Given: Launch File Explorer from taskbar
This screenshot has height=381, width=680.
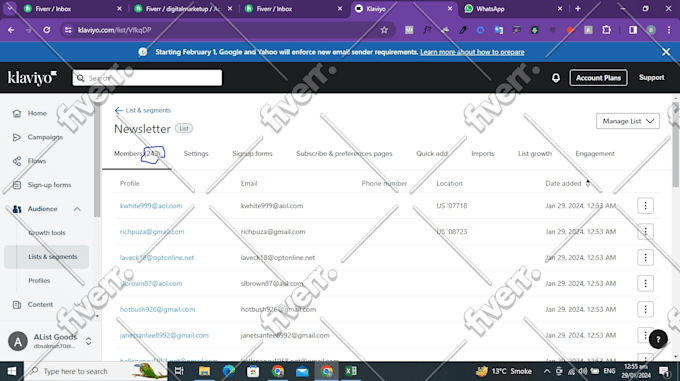Looking at the screenshot, I should coord(204,371).
